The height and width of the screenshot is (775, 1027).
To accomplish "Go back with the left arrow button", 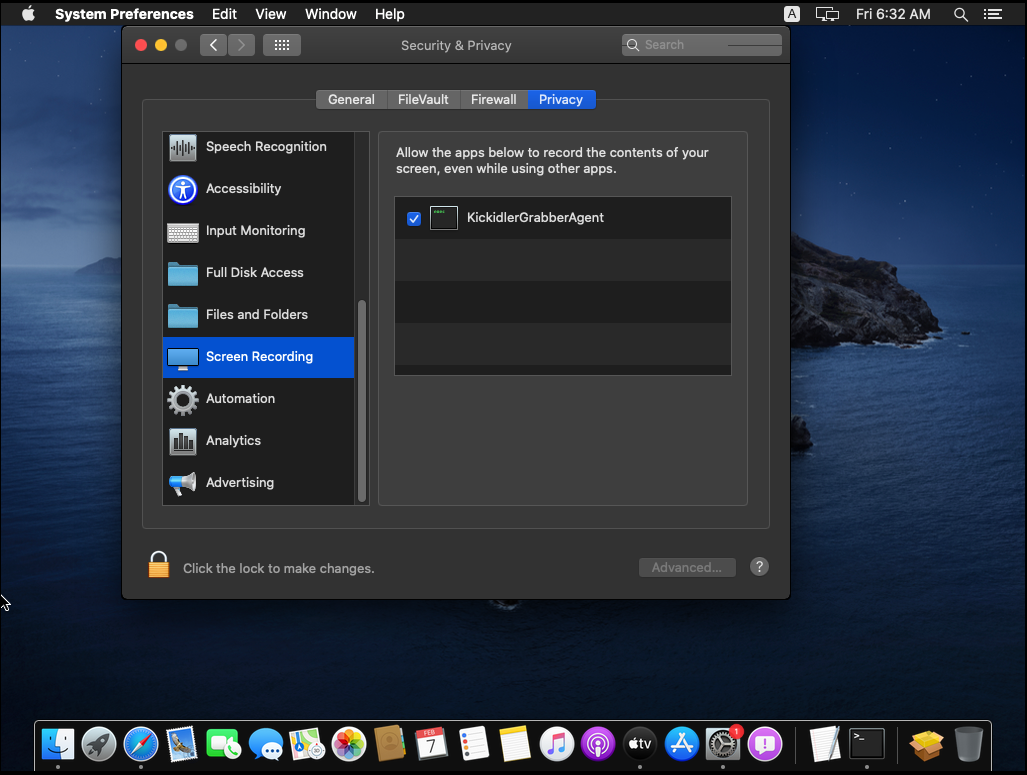I will [x=213, y=45].
